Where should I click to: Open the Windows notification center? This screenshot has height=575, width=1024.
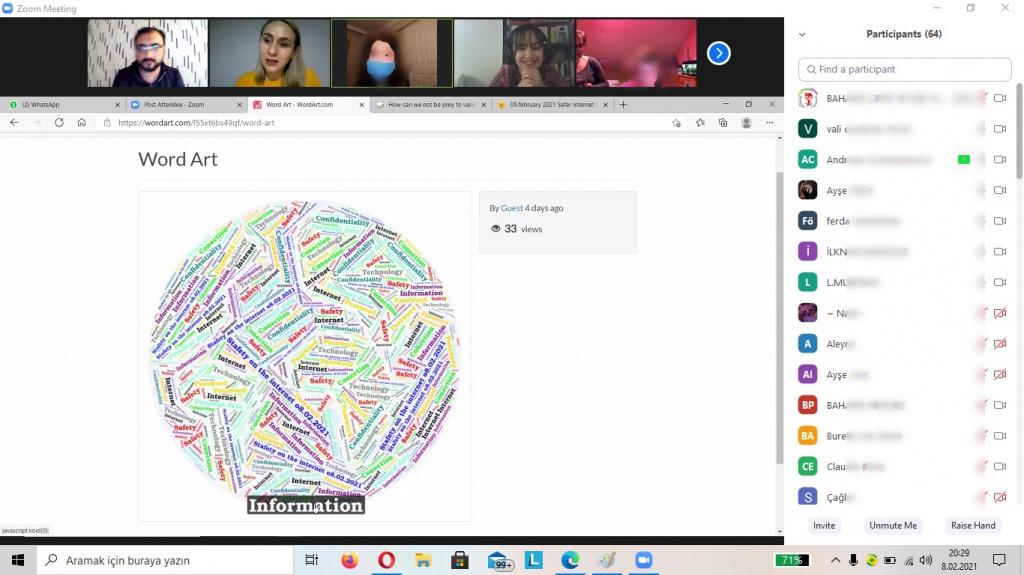coord(999,560)
